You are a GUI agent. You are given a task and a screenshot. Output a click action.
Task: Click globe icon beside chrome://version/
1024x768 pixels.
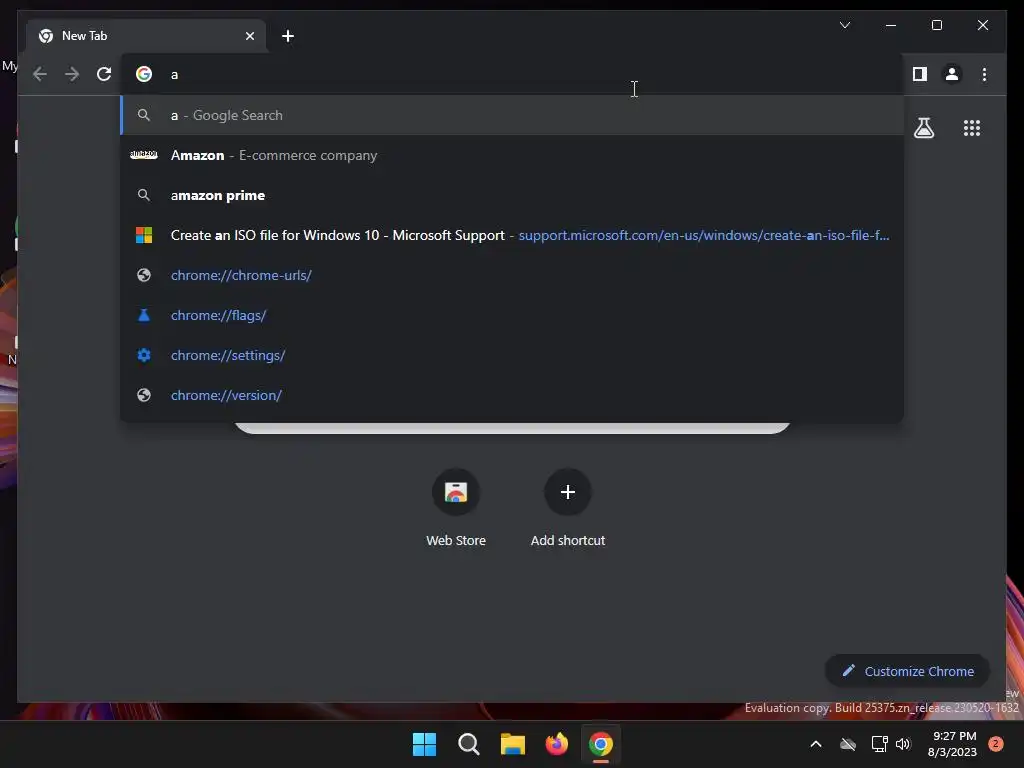(144, 395)
